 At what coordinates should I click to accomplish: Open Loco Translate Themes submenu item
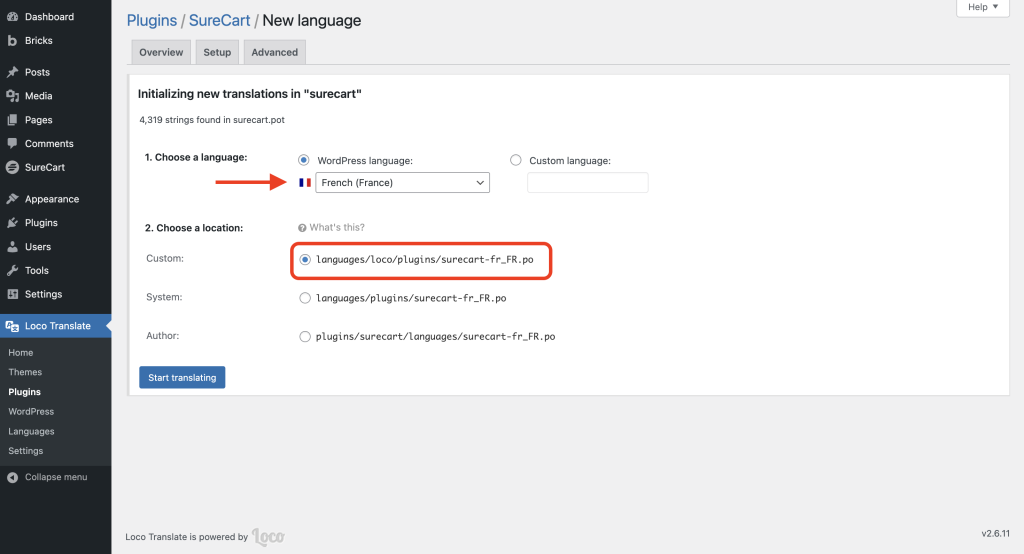(25, 372)
